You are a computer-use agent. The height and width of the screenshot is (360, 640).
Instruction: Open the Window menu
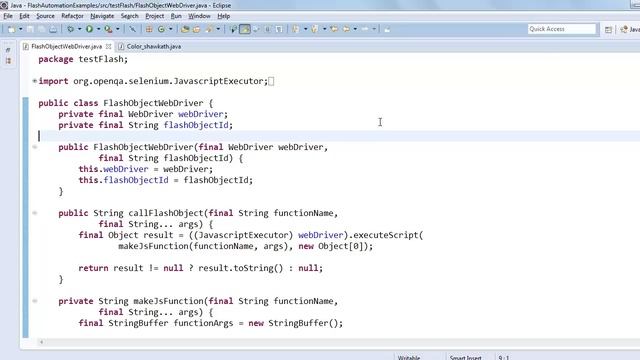click(199, 16)
